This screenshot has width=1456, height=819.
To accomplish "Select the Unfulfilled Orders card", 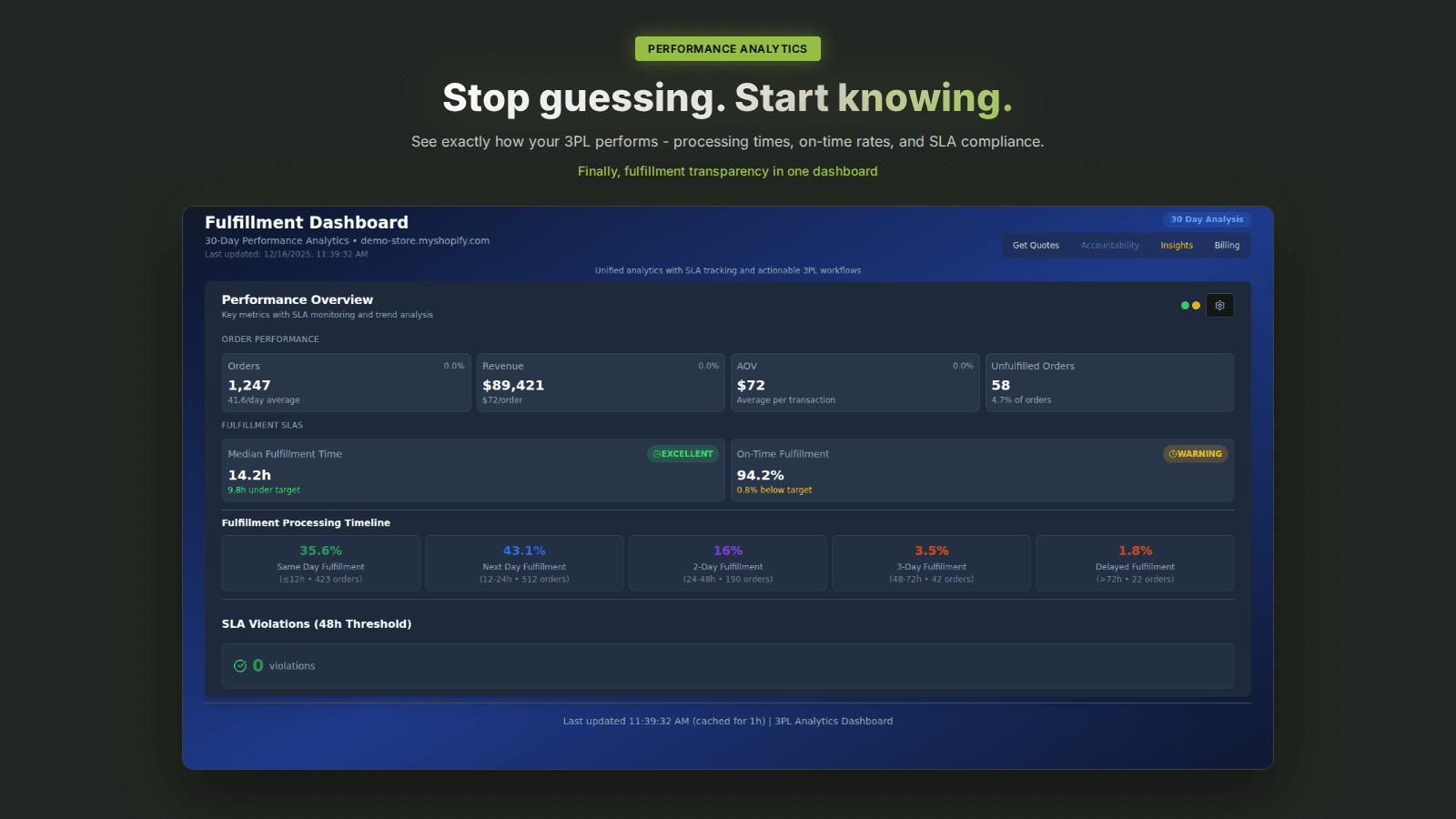I will [x=1109, y=382].
